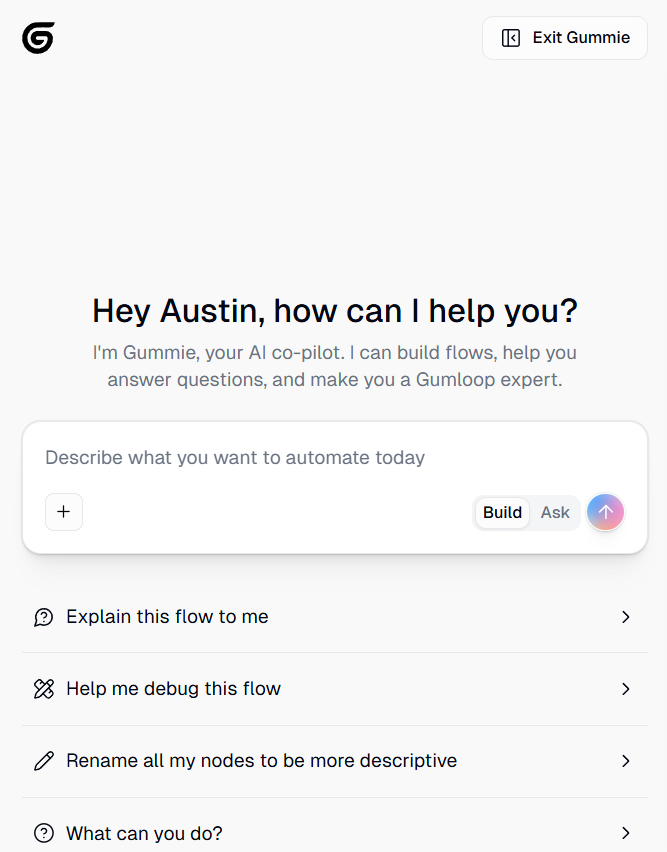Click the debug wrench icon beside Help me debug

coord(43,689)
